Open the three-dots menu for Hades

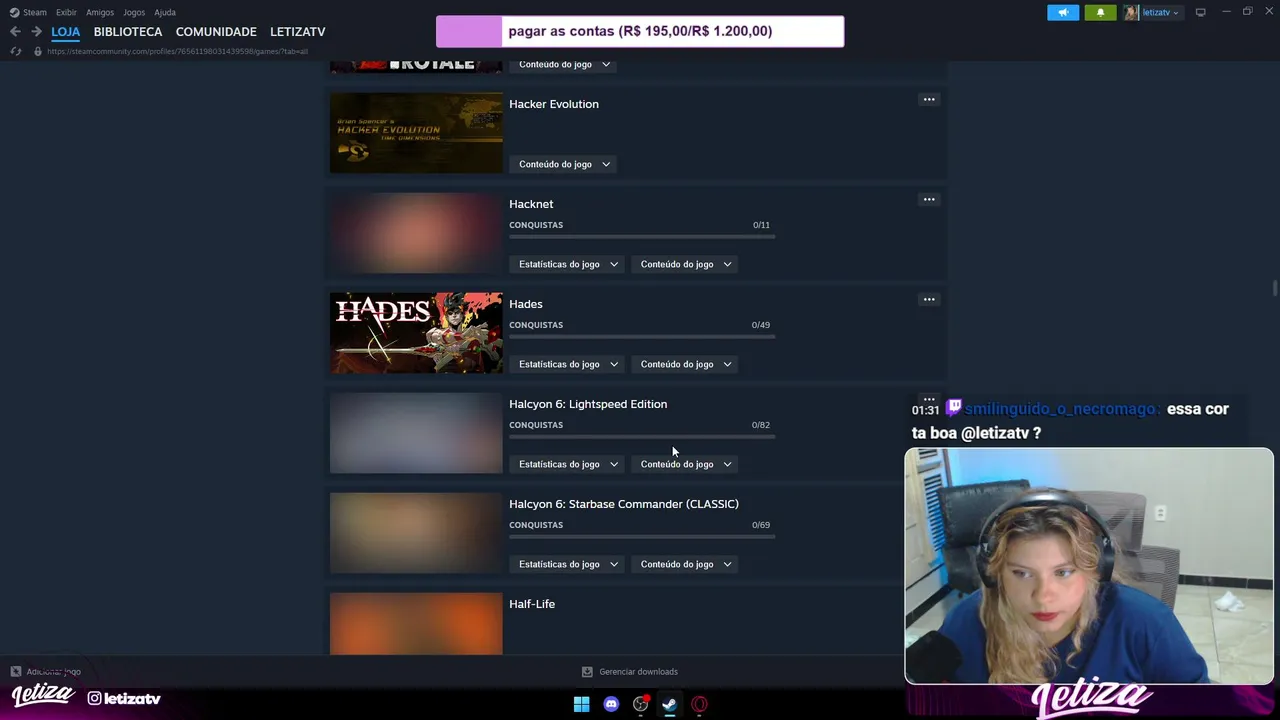point(929,299)
